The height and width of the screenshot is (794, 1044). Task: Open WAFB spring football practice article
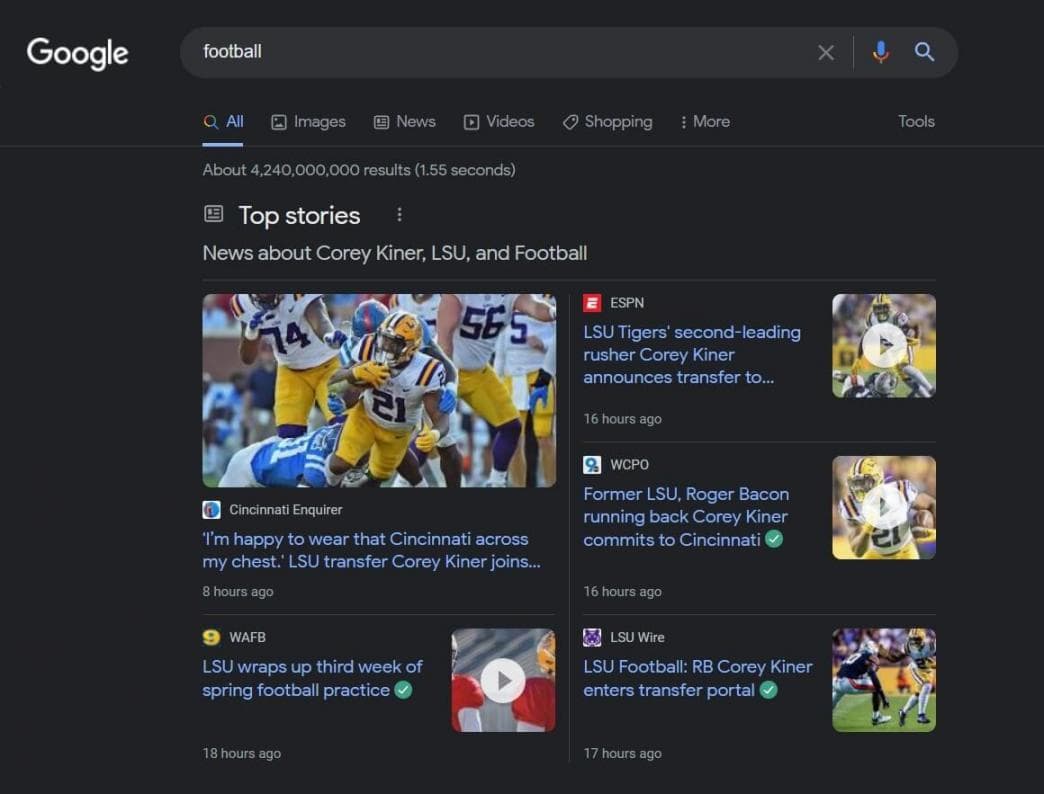(312, 678)
